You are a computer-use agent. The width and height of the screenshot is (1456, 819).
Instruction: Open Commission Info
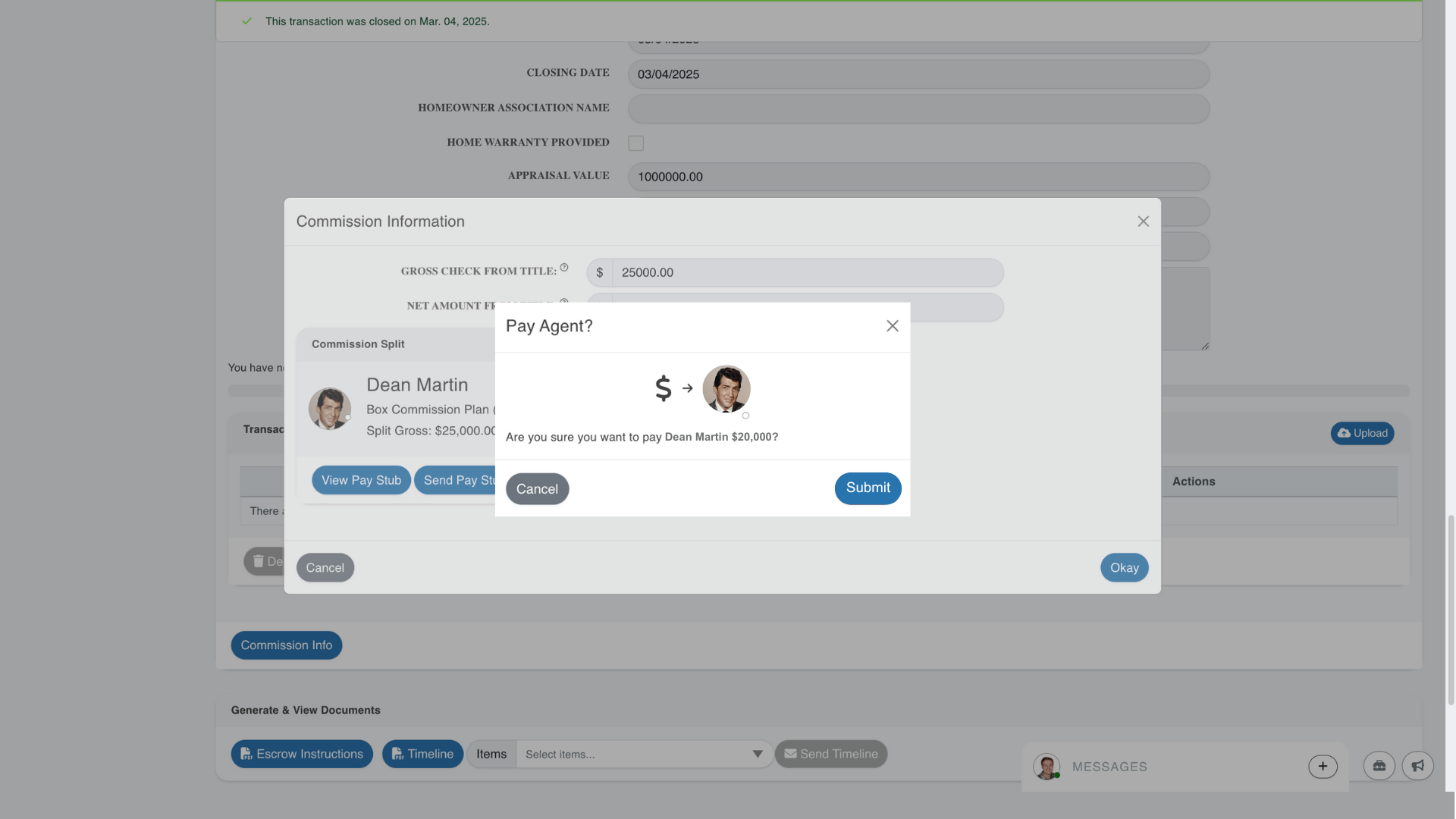point(286,645)
